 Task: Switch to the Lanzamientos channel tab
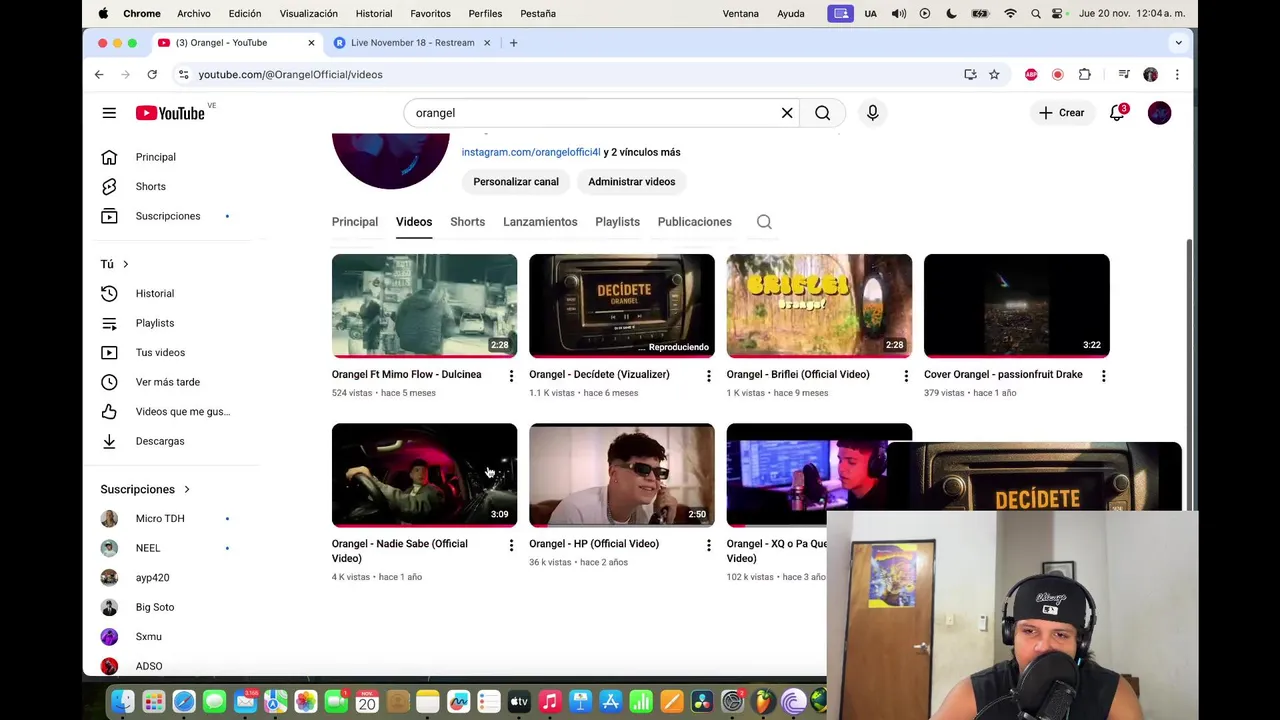pos(540,222)
